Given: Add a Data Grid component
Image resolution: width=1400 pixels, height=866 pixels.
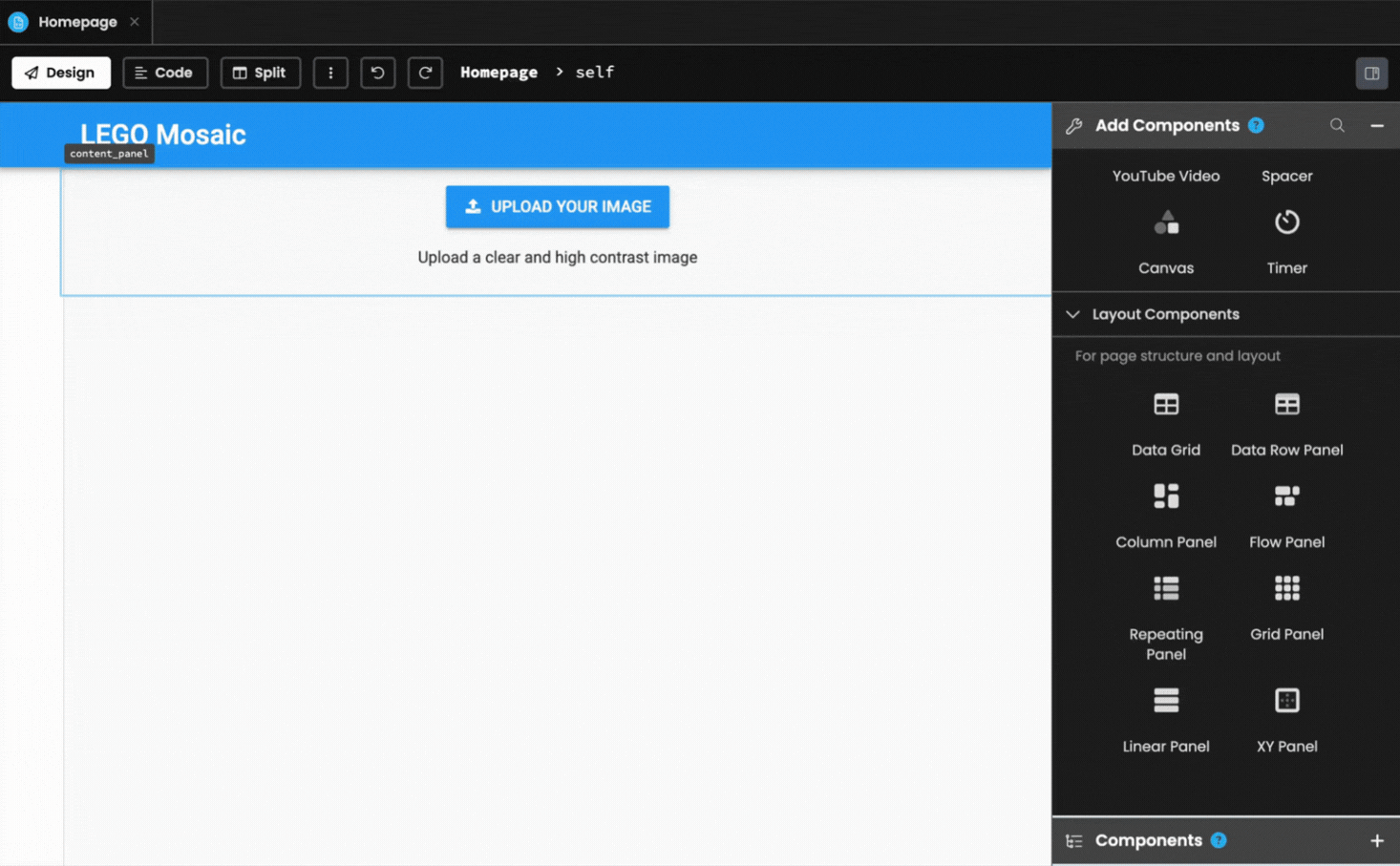Looking at the screenshot, I should 1165,424.
